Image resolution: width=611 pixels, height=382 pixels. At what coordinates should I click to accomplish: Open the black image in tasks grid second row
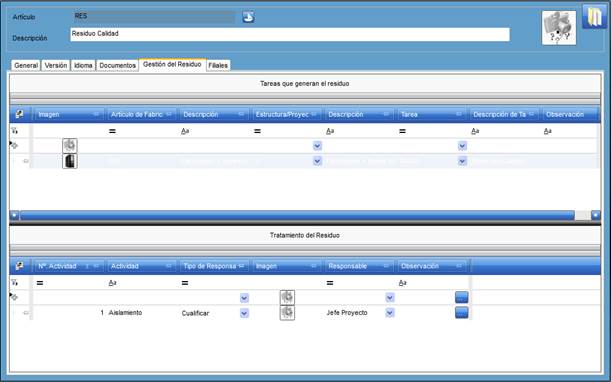(70, 161)
